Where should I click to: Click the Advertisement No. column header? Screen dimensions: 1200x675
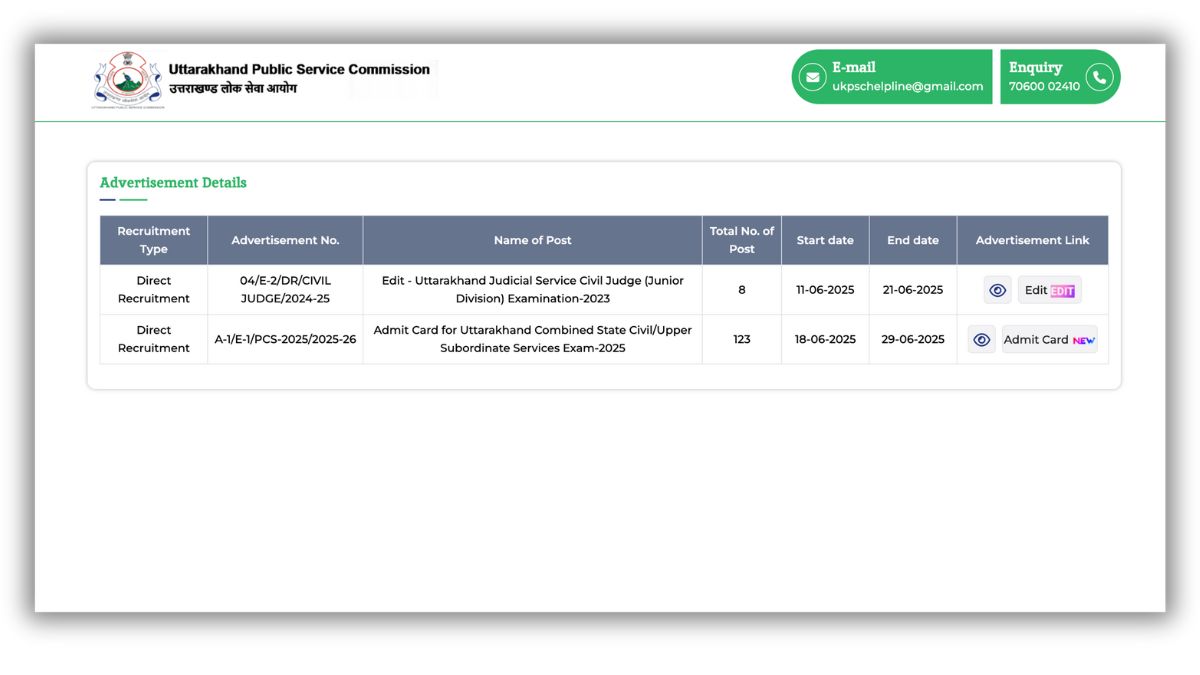[285, 240]
